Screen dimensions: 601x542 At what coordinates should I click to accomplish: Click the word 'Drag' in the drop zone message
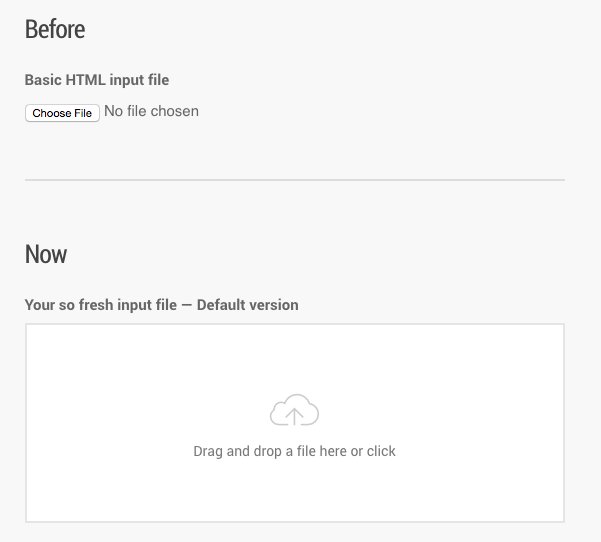tap(208, 452)
